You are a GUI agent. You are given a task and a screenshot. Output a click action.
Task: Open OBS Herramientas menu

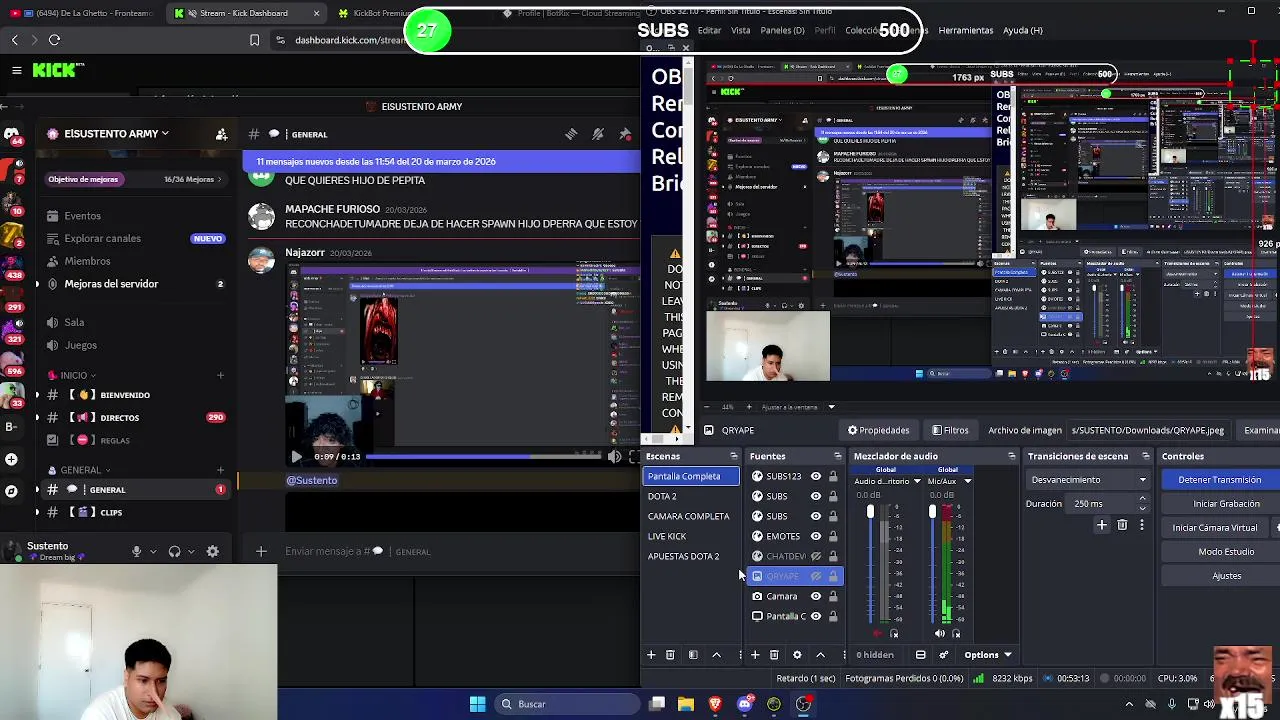click(966, 30)
